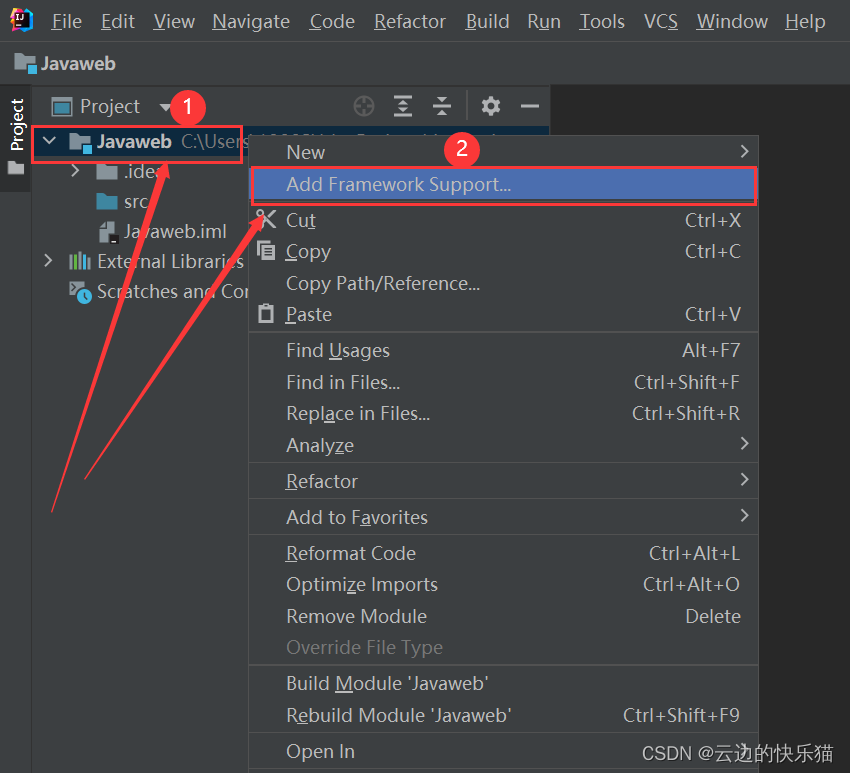Click the Expand All icon in Project panel
Viewport: 850px width, 773px height.
[x=403, y=106]
